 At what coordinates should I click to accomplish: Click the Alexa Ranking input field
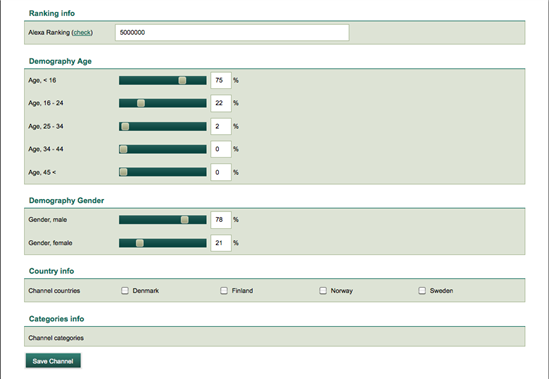(232, 33)
